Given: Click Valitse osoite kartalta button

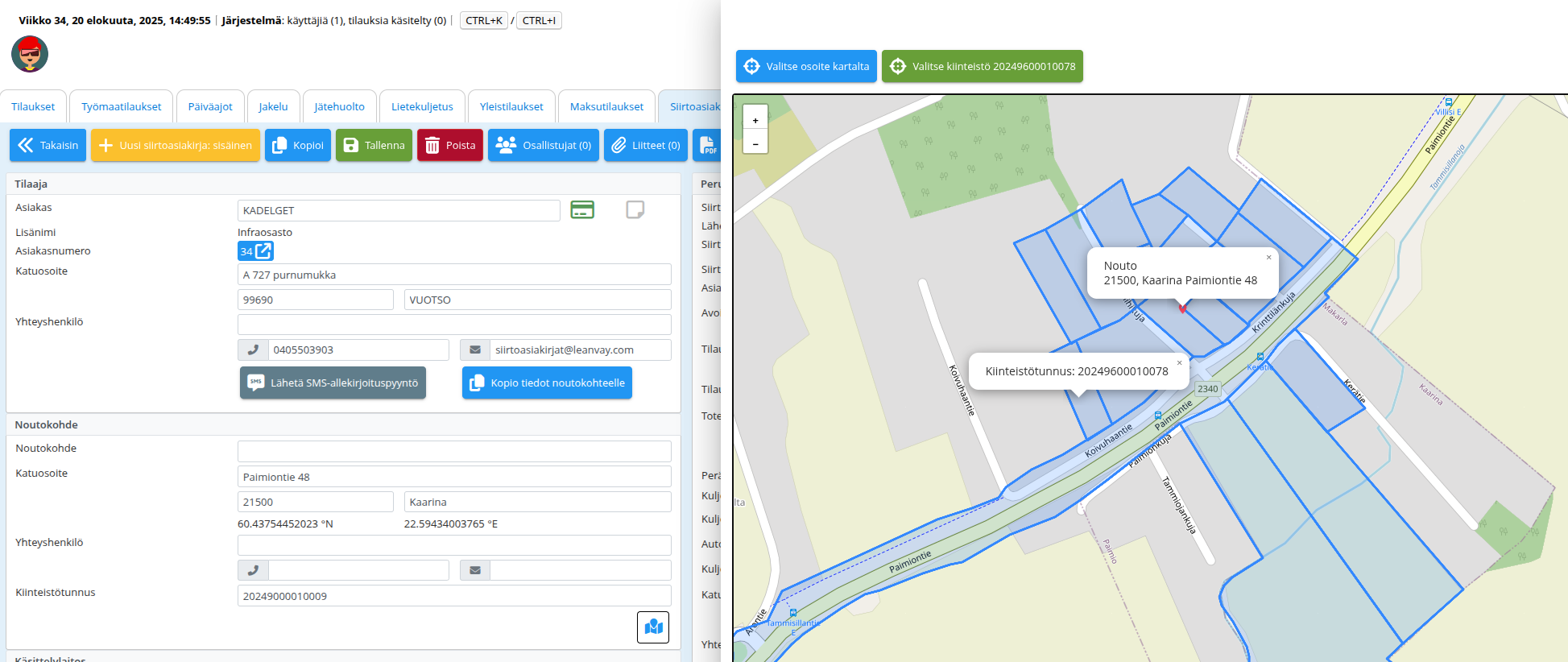Looking at the screenshot, I should (x=806, y=66).
